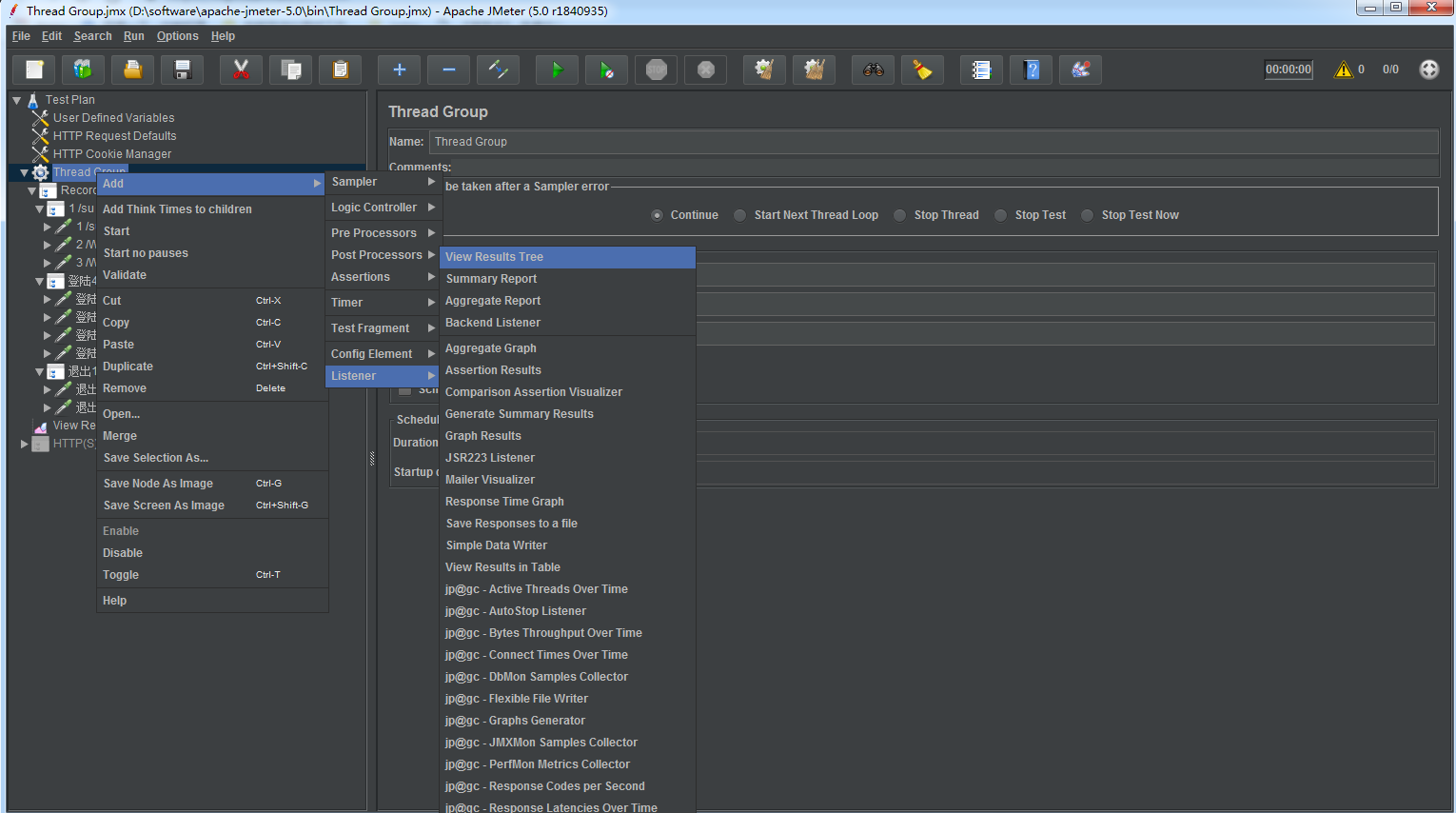Open the Options menu
1456x813 pixels.
coord(178,36)
